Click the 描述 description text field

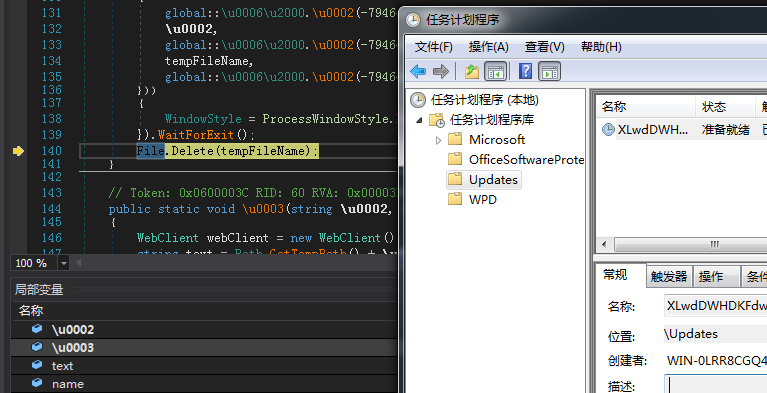[x=715, y=384]
